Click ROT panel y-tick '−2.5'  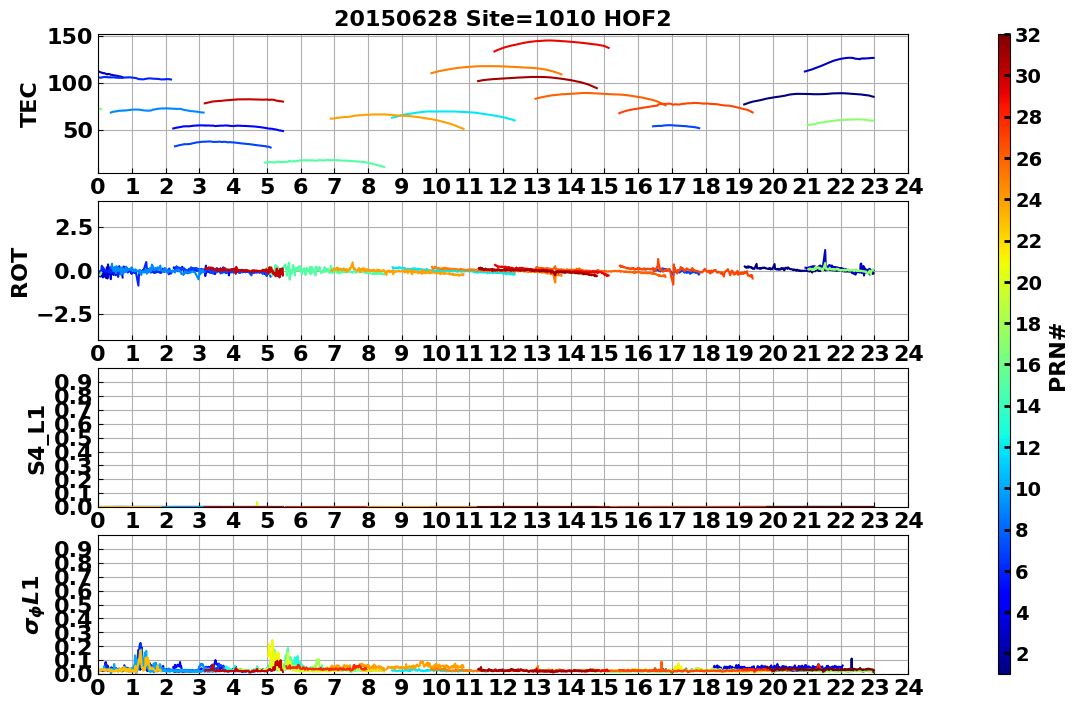pos(65,315)
